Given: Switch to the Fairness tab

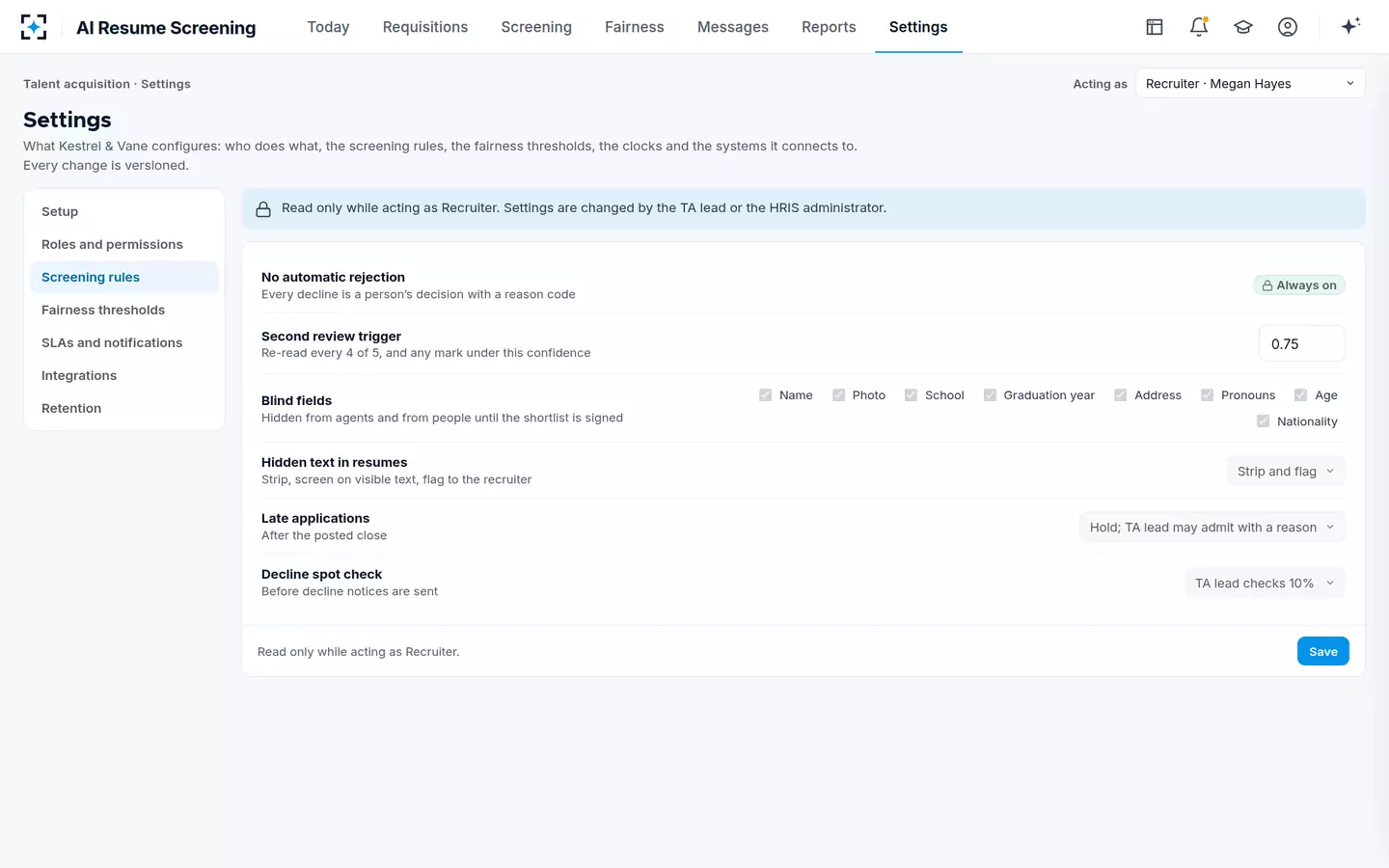Looking at the screenshot, I should coord(635,27).
